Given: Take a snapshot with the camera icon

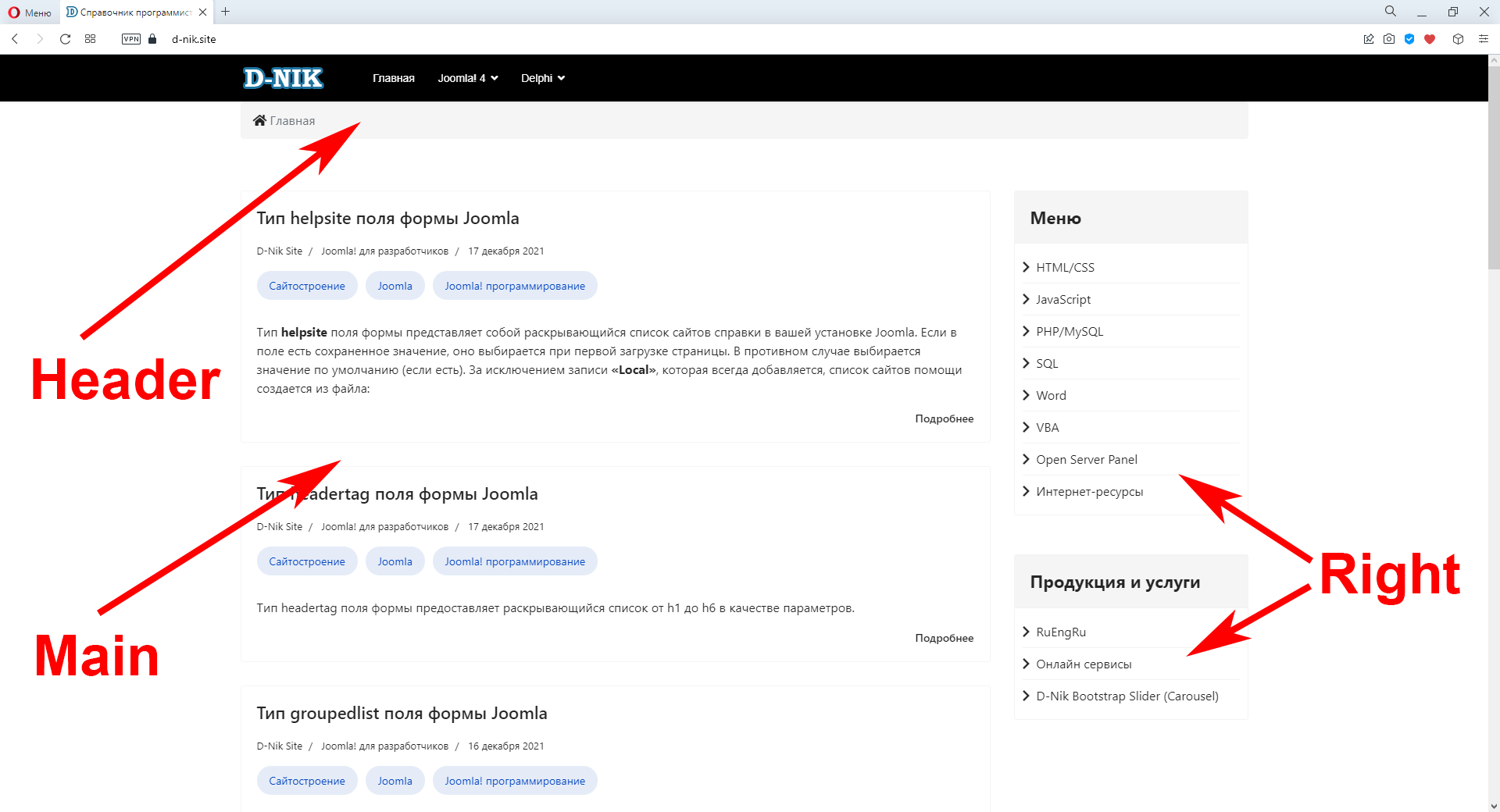Looking at the screenshot, I should [x=1389, y=39].
